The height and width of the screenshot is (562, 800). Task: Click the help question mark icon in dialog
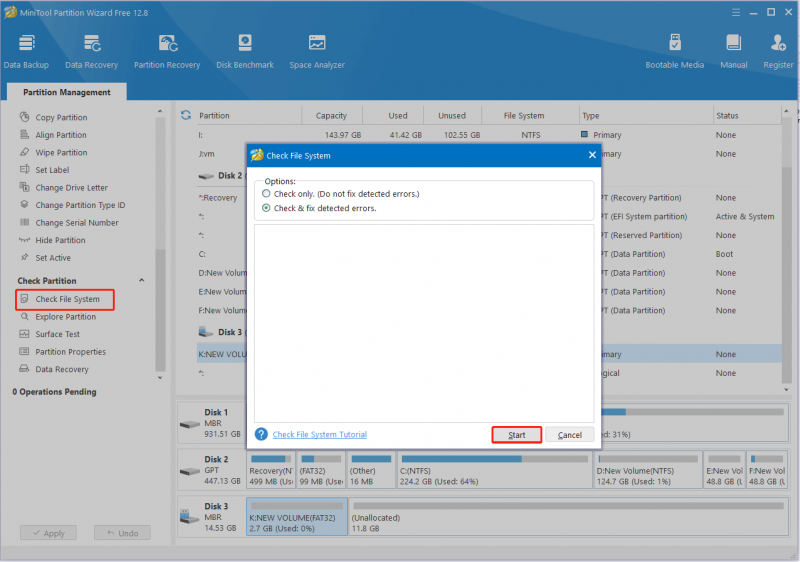[x=261, y=434]
